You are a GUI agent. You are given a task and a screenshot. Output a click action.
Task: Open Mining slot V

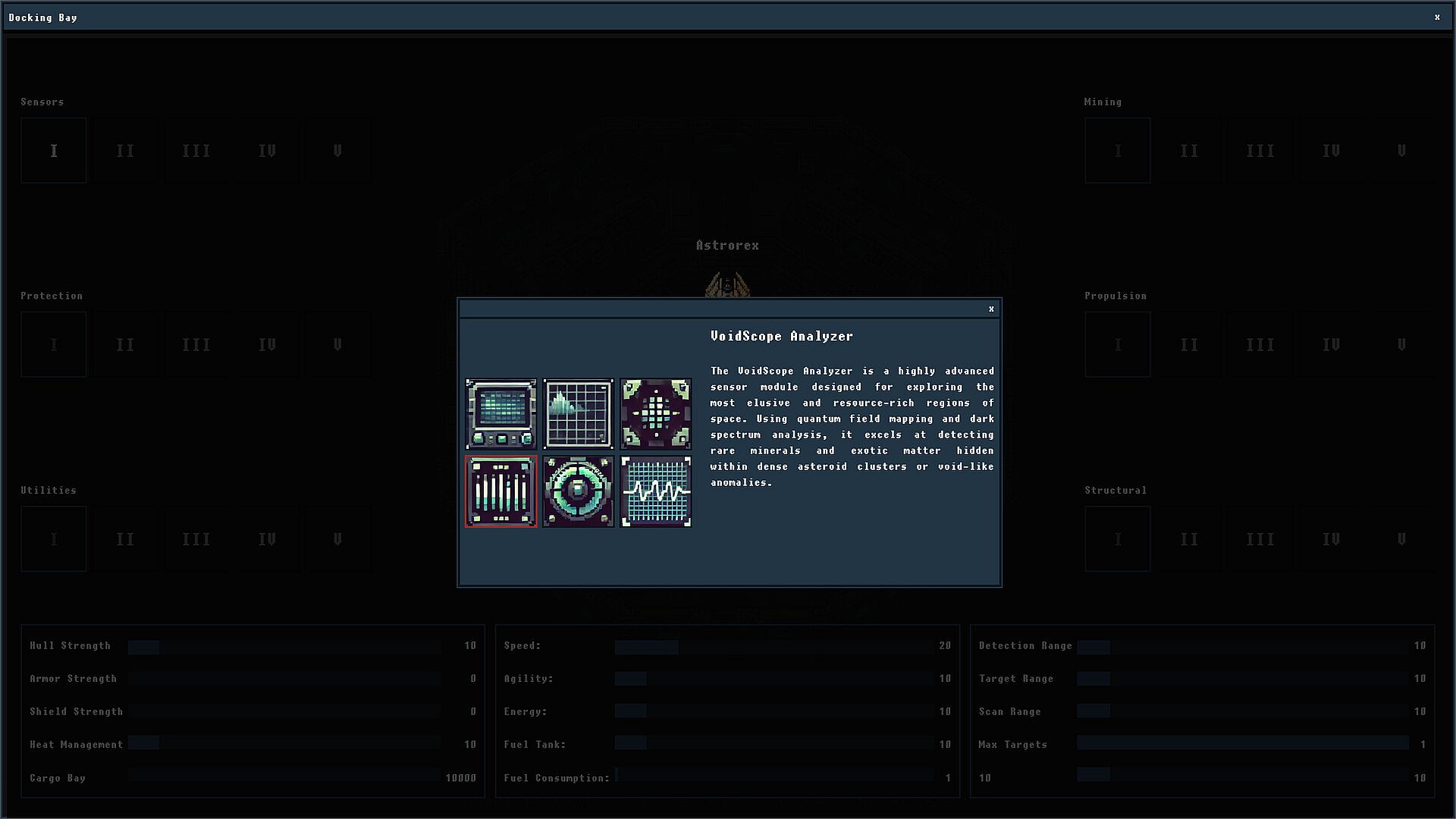coord(1401,150)
